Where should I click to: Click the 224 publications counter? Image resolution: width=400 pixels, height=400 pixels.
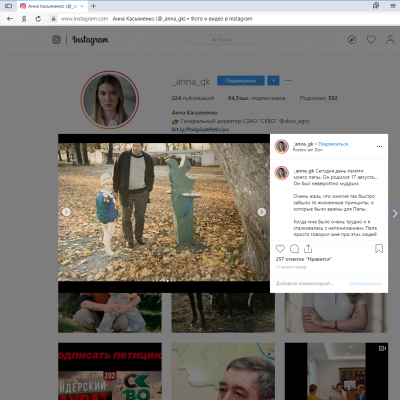(193, 98)
